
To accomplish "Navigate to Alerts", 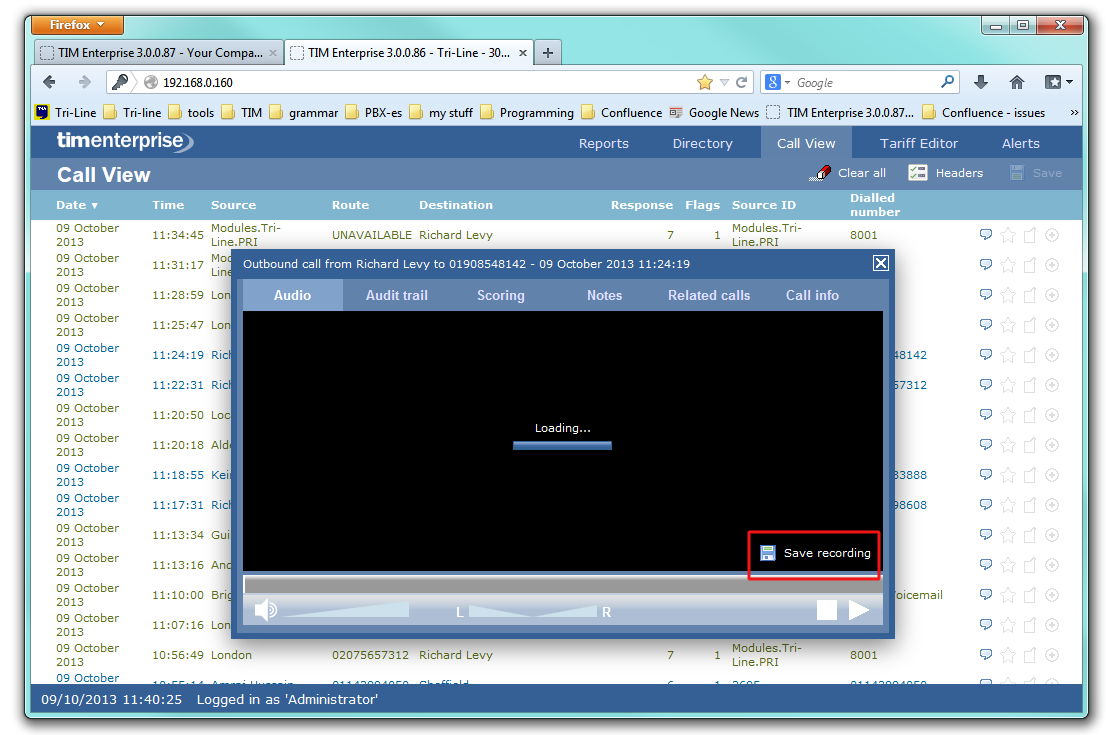I will point(1021,144).
